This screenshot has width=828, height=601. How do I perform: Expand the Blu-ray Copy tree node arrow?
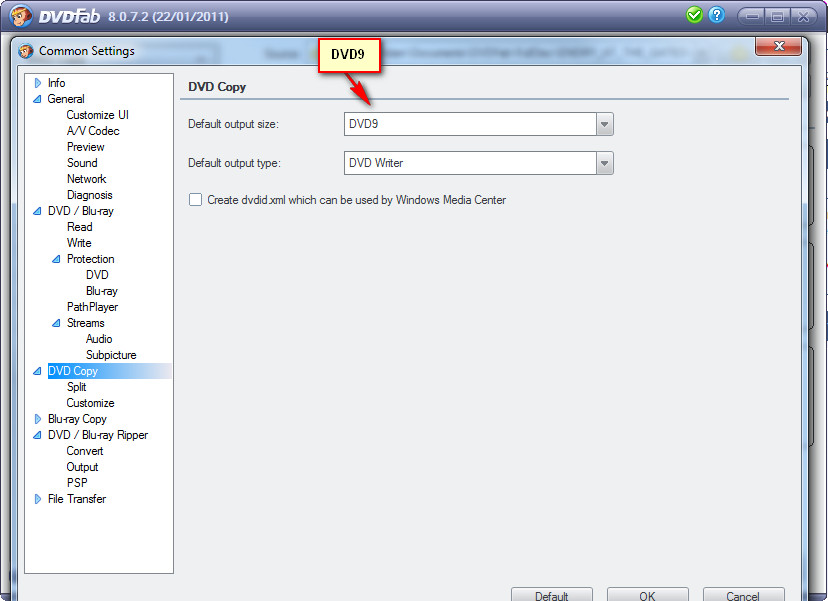click(x=37, y=419)
